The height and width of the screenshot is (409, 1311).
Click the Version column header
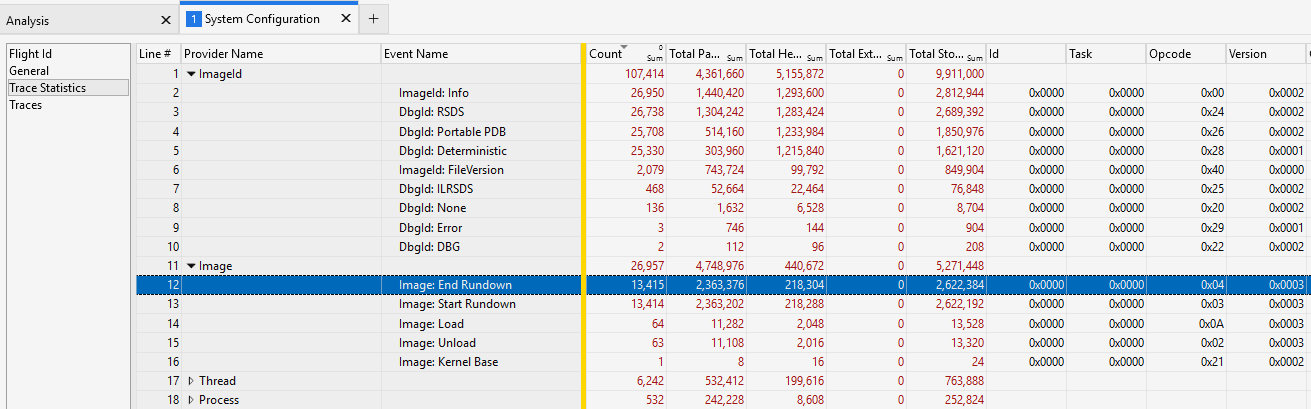pos(1266,54)
